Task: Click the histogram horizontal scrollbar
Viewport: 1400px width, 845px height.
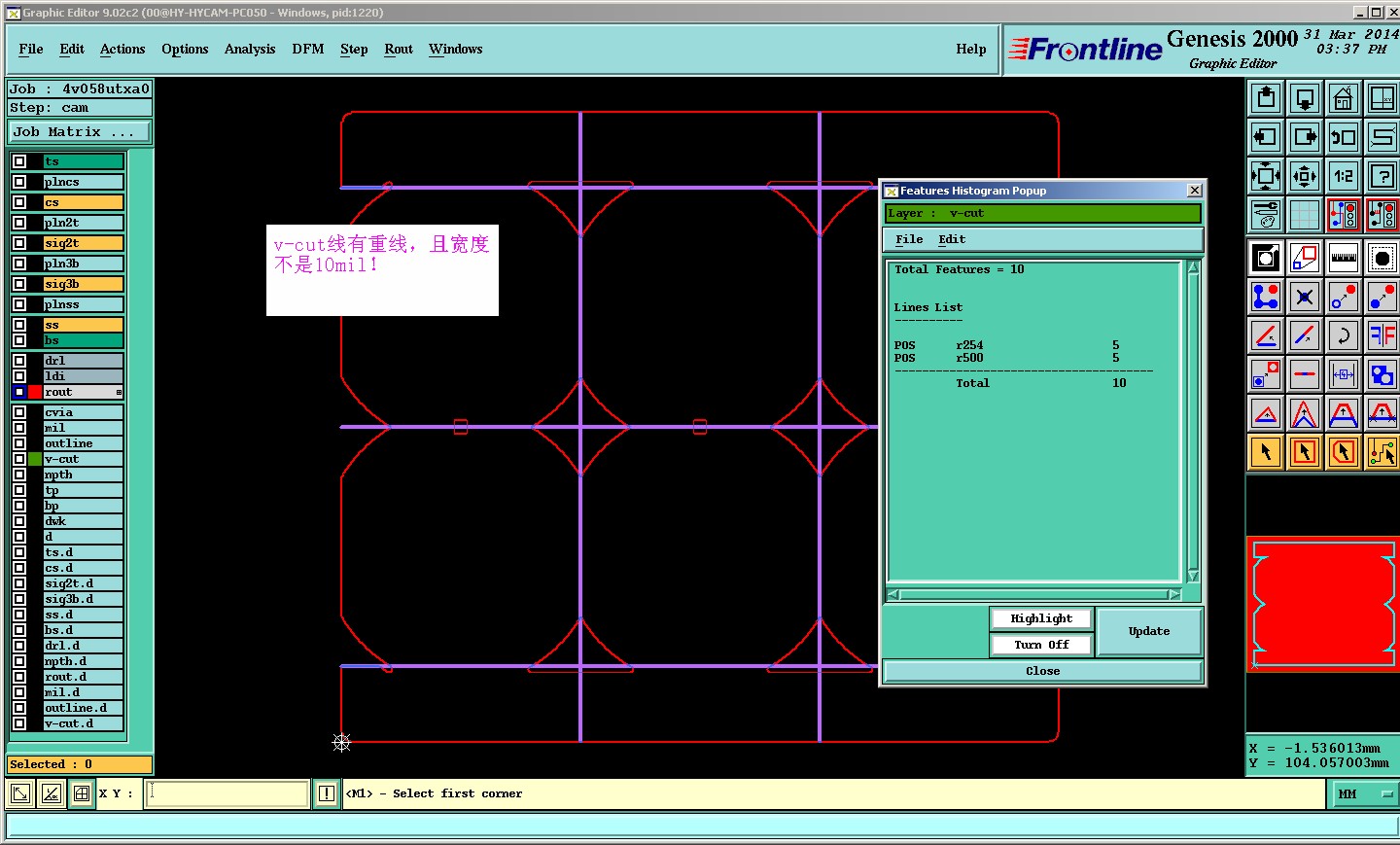Action: (1034, 594)
